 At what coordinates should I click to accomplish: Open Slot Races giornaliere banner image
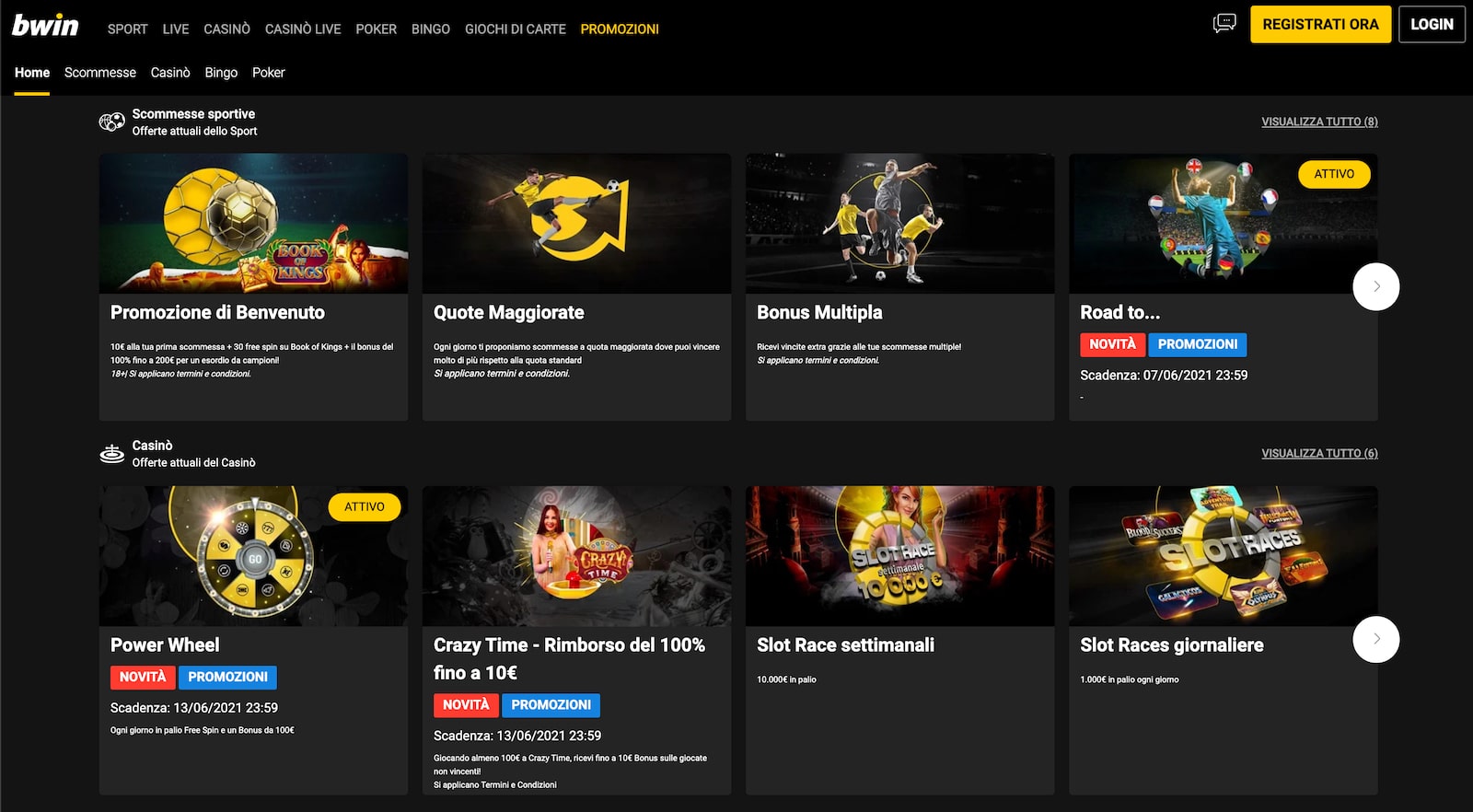1223,556
